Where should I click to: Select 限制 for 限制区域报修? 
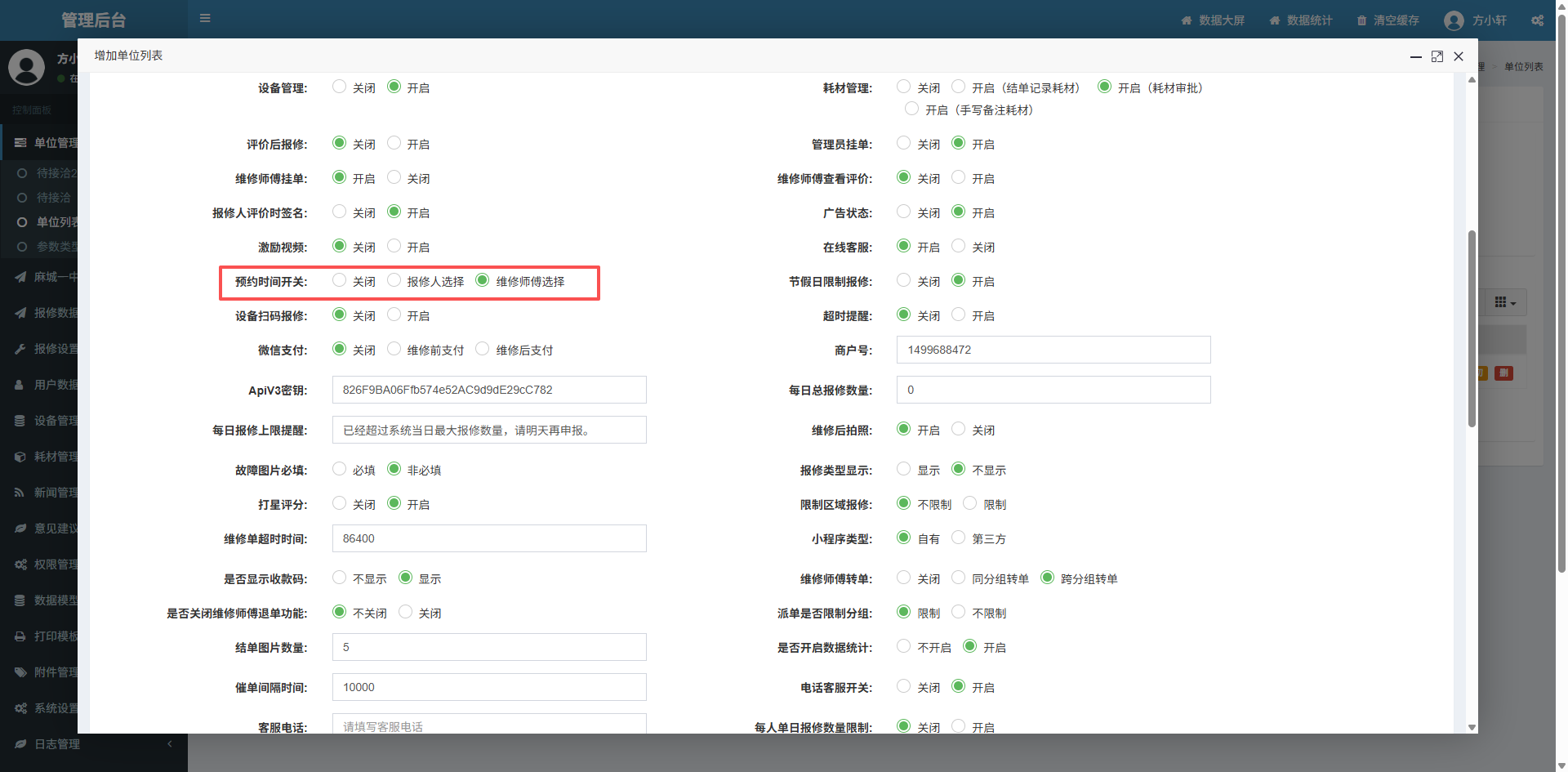(x=970, y=503)
